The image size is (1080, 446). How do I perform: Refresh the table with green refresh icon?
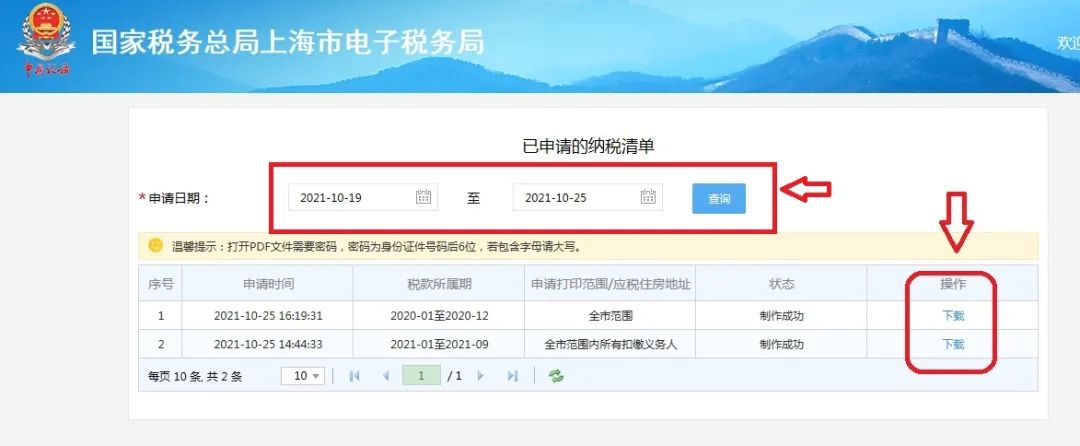pyautogui.click(x=556, y=376)
